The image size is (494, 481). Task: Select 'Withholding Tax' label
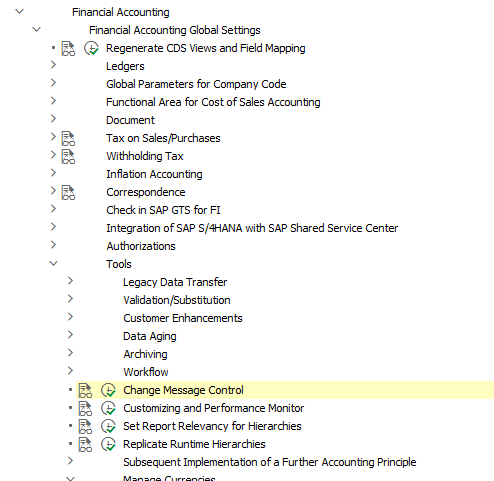[x=145, y=156]
